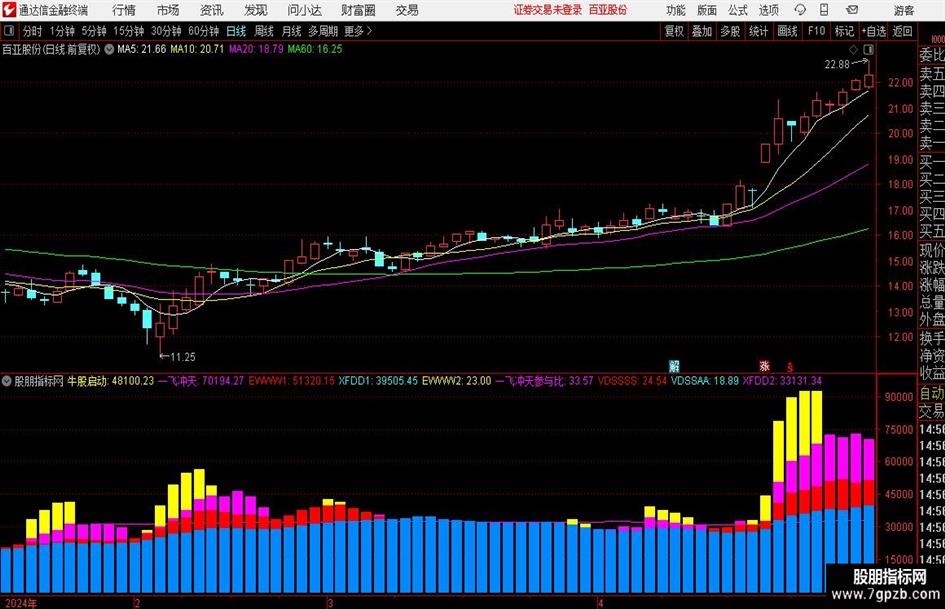Viewport: 945px width, 609px height.
Task: Open the 选项 menu
Action: point(768,10)
